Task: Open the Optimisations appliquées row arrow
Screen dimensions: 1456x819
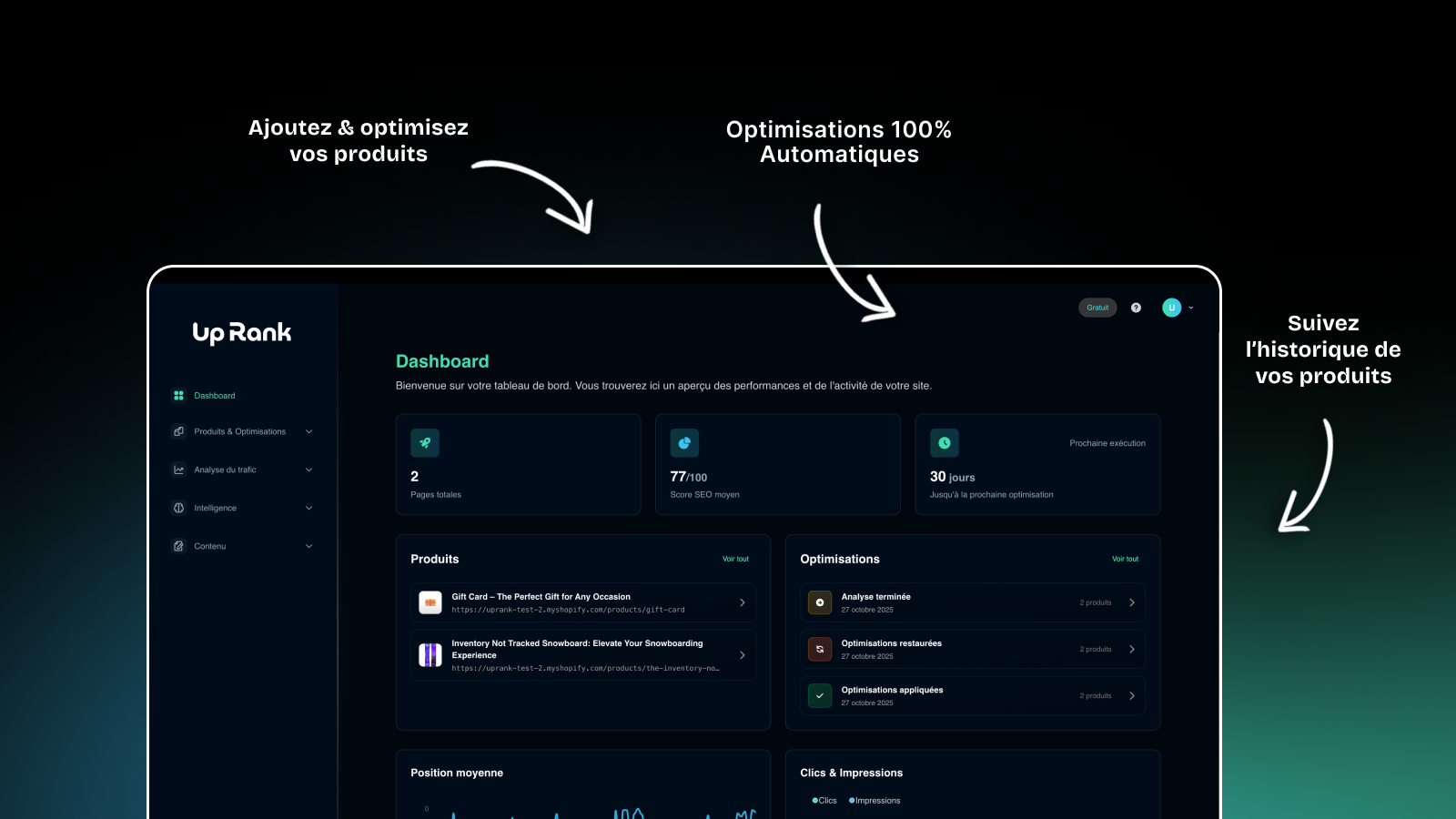Action: point(1132,696)
